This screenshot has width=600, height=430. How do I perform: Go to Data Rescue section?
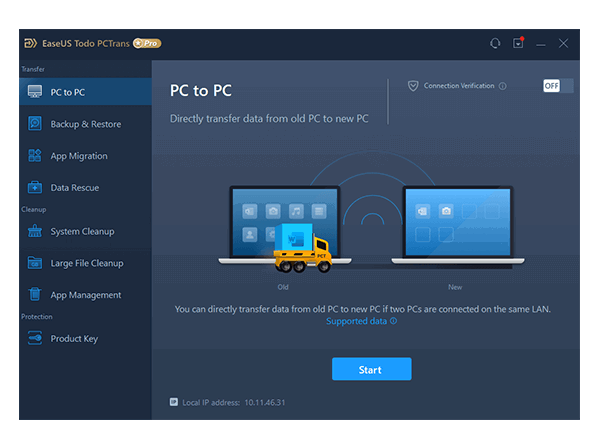85,187
